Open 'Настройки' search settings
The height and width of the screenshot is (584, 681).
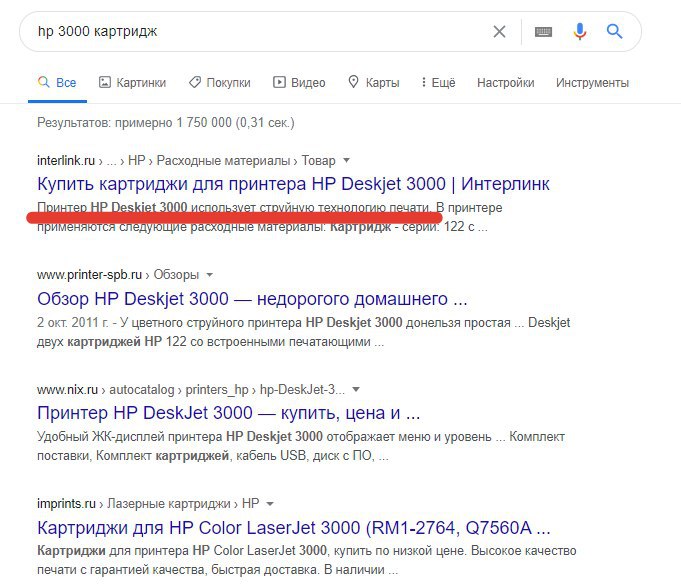tap(506, 82)
